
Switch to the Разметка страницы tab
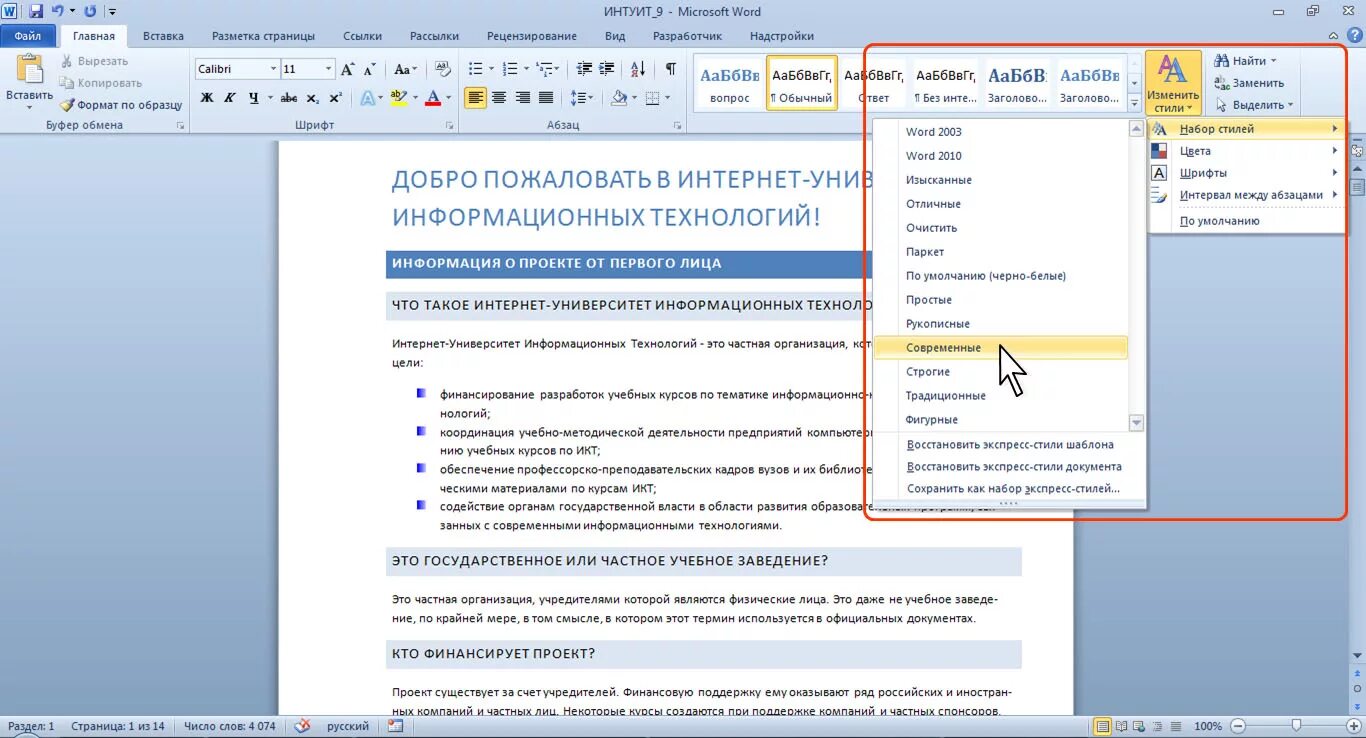[x=263, y=36]
